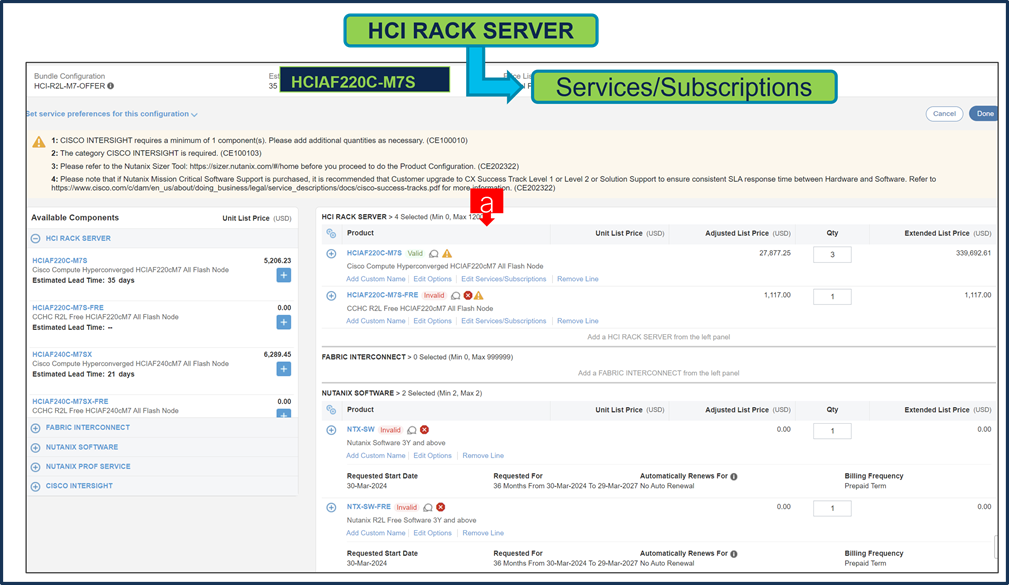
Task: Click the warning triangle in the alert banner
Action: (x=39, y=142)
